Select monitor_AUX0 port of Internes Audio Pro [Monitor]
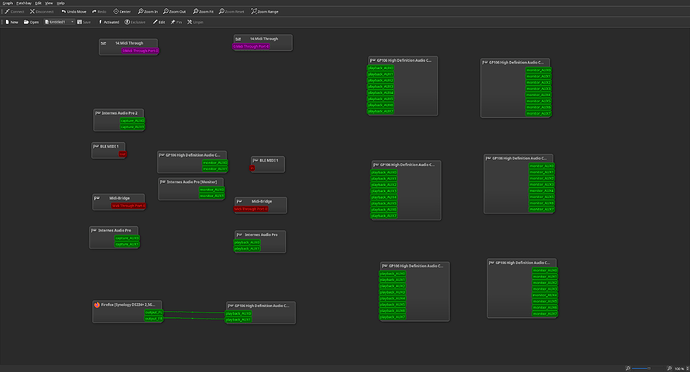Viewport: 690px width, 372px height. [212, 189]
